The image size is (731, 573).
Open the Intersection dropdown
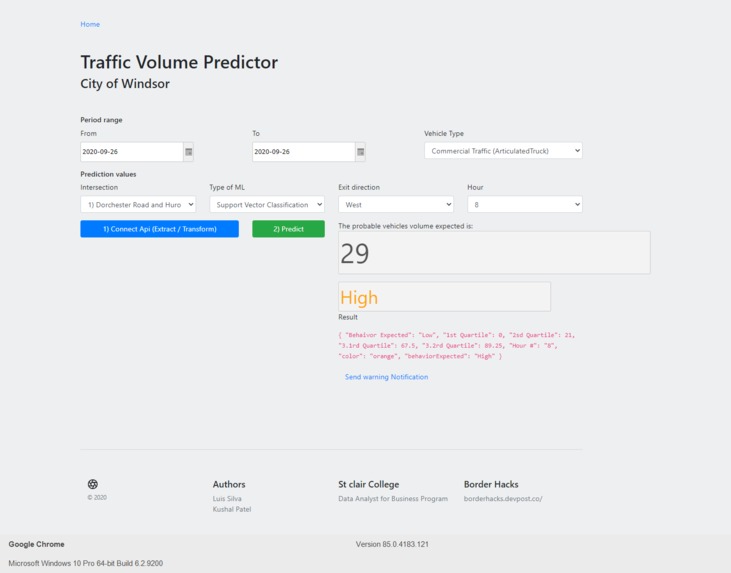[x=138, y=204]
